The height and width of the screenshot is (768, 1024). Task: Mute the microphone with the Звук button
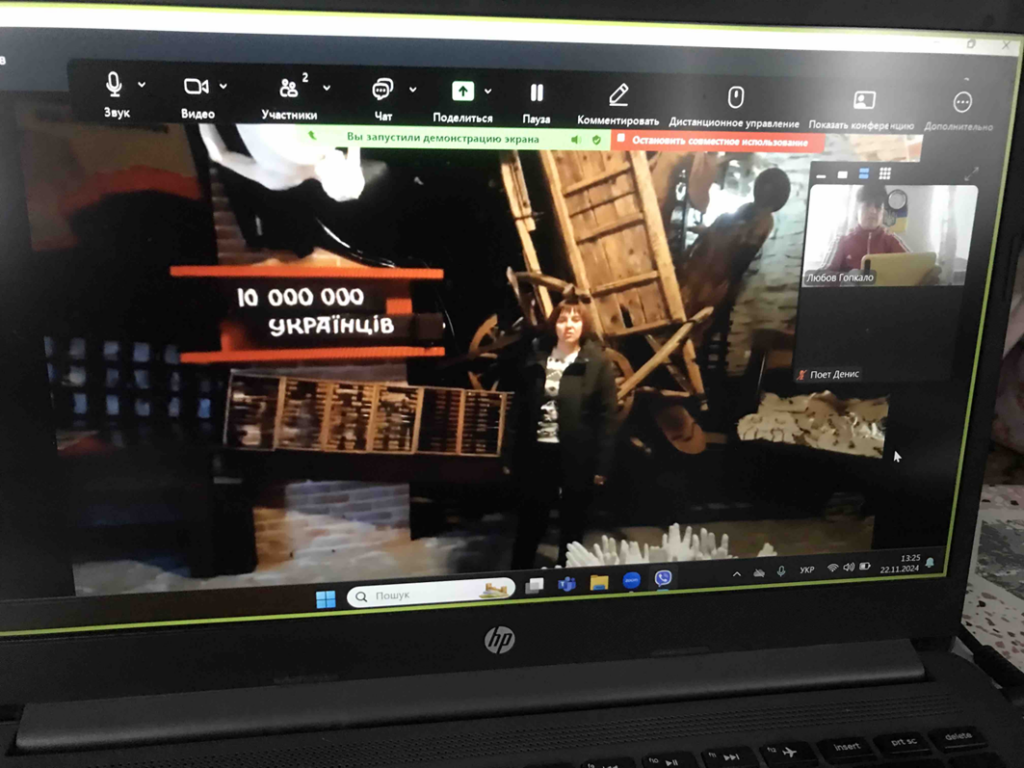(x=116, y=95)
